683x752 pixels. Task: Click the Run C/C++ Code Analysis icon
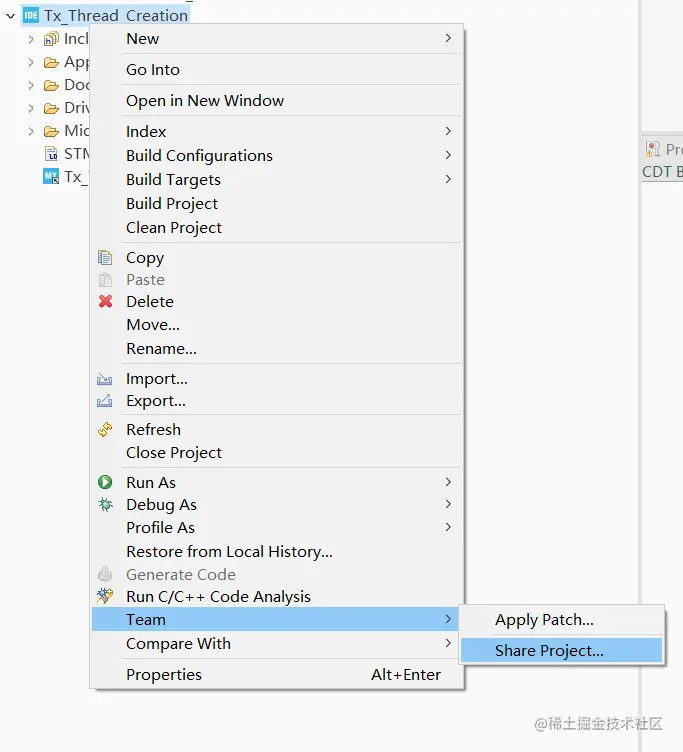coord(105,596)
